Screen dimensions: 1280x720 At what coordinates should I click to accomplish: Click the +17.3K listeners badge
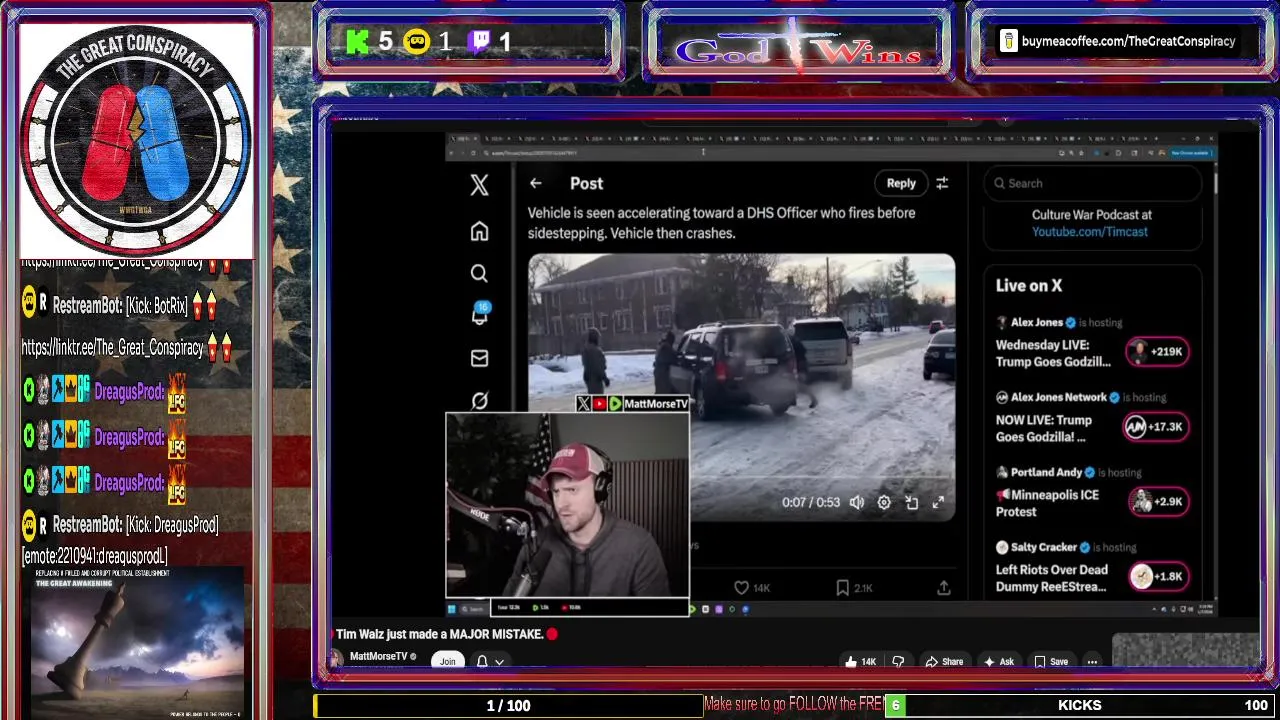[1155, 427]
